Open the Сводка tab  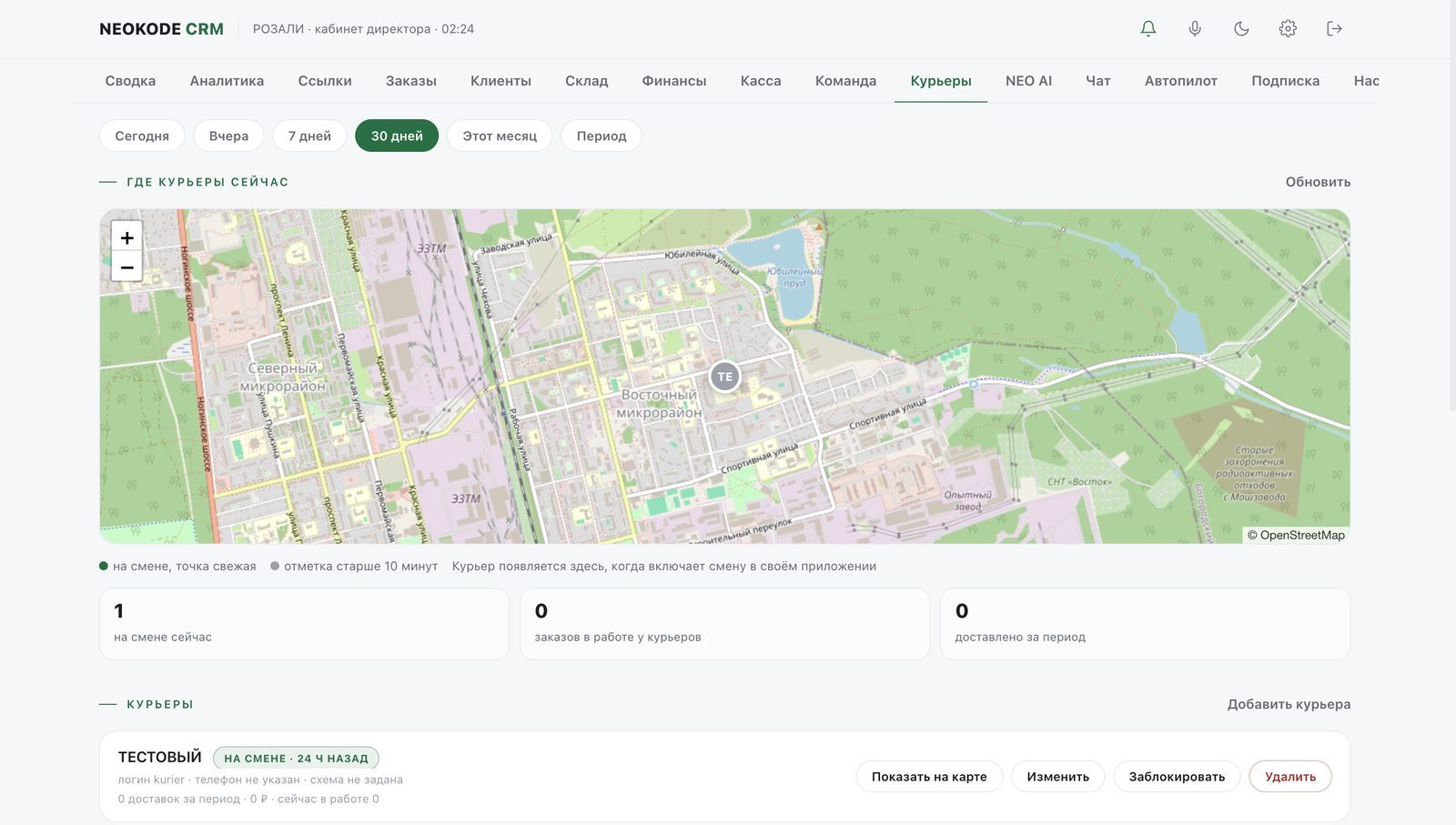[130, 81]
